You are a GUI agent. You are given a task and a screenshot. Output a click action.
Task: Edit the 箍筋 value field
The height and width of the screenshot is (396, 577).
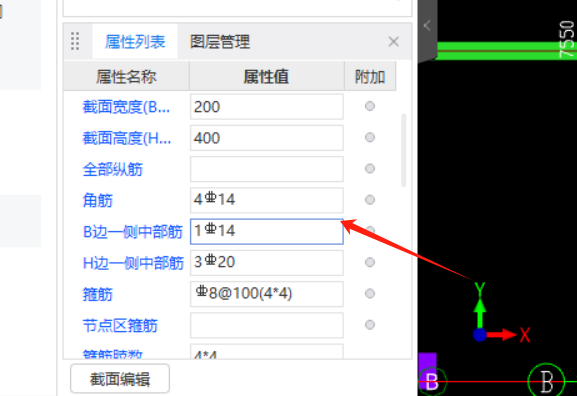coord(267,294)
